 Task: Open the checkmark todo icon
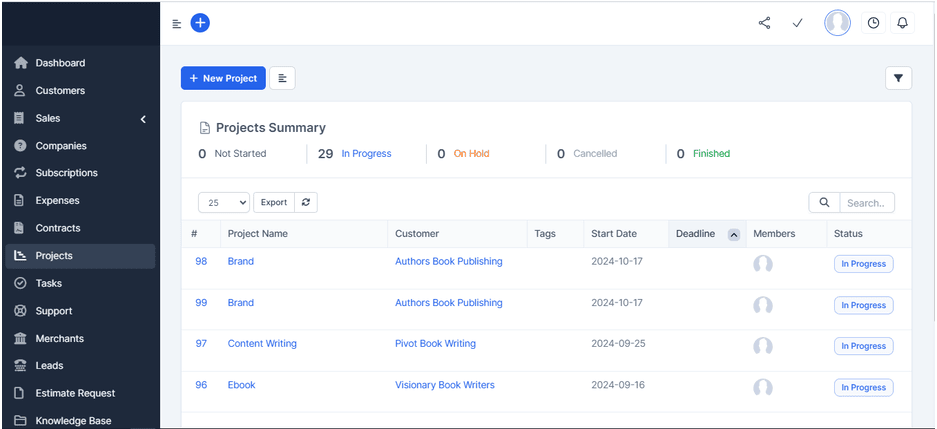tap(797, 23)
